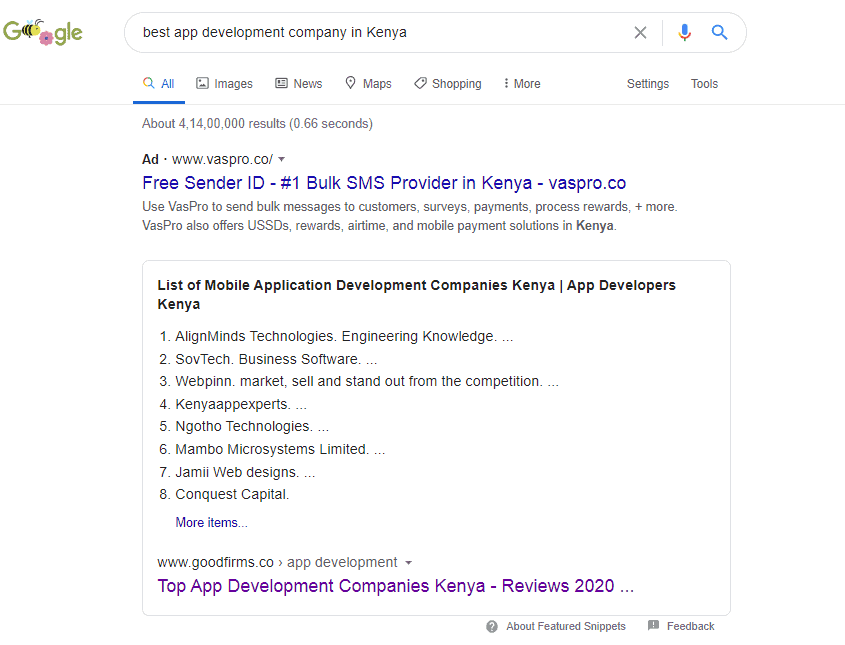
Task: Open search Settings
Action: [x=648, y=84]
